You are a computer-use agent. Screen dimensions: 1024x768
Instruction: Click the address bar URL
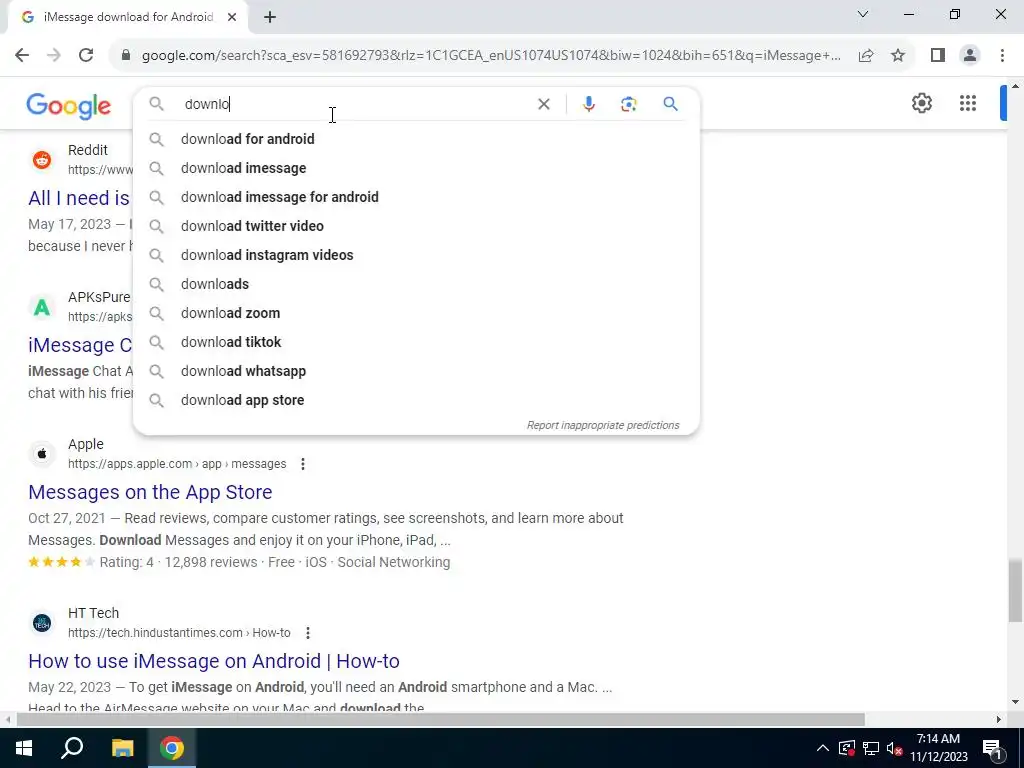pyautogui.click(x=491, y=56)
